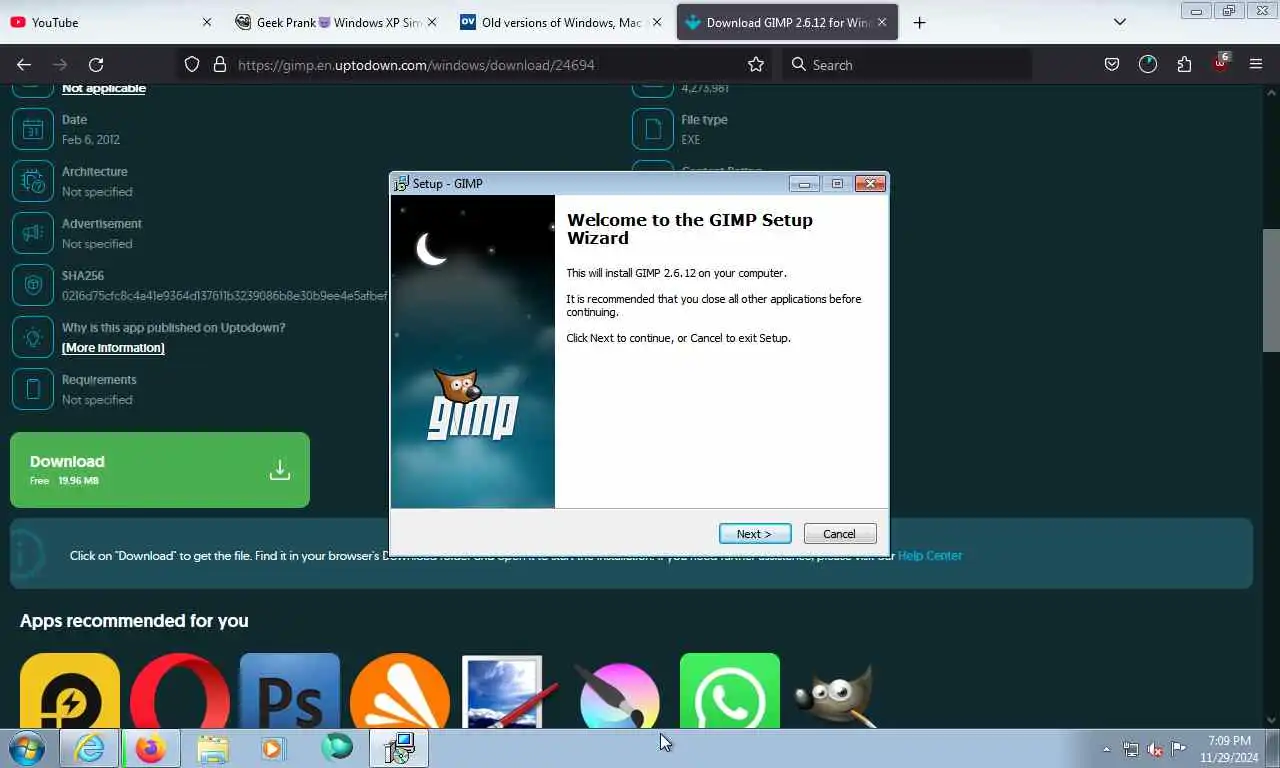Click the lightbulb icon beside Why published

click(32, 337)
